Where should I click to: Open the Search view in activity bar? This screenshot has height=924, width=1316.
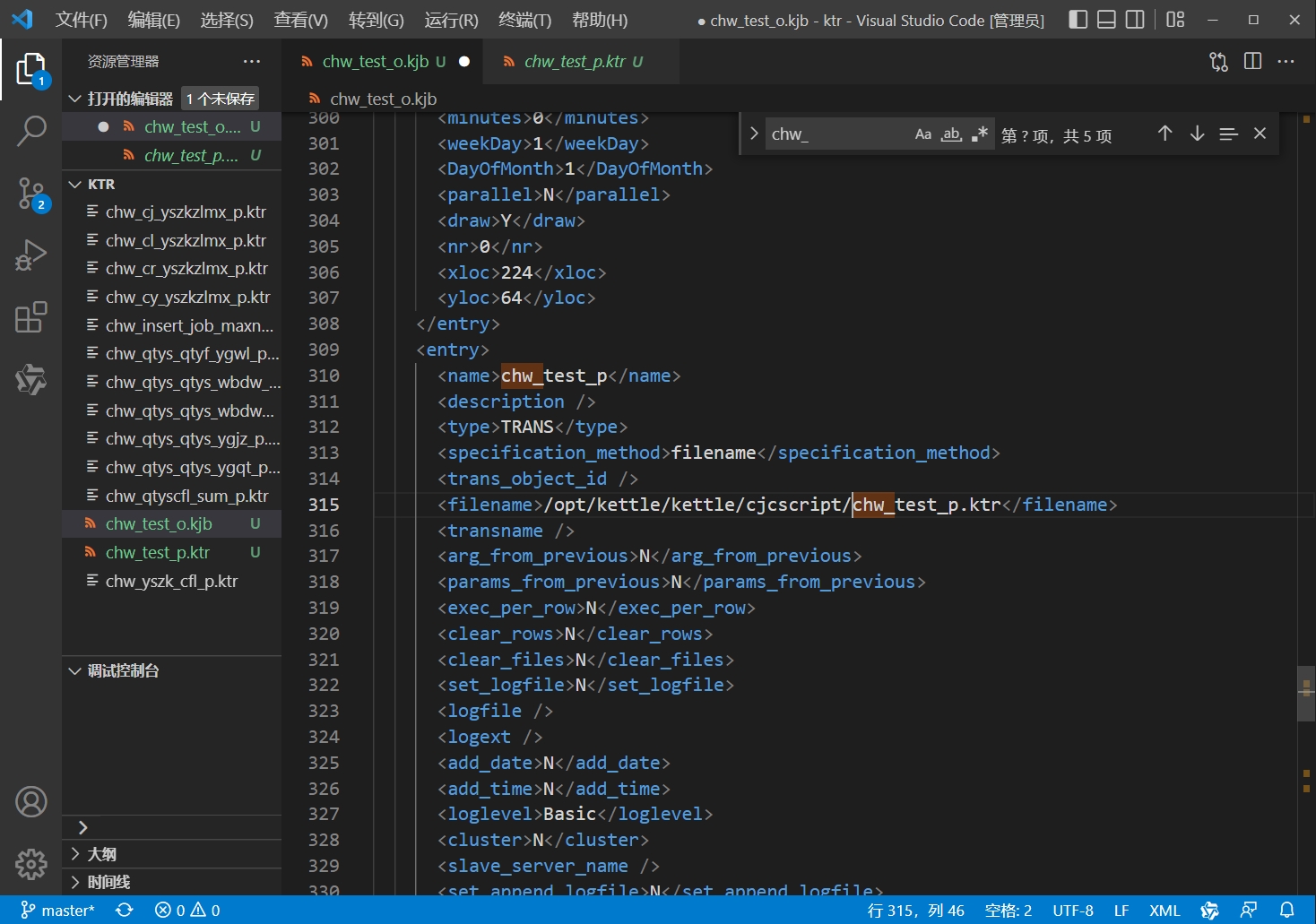(x=31, y=131)
